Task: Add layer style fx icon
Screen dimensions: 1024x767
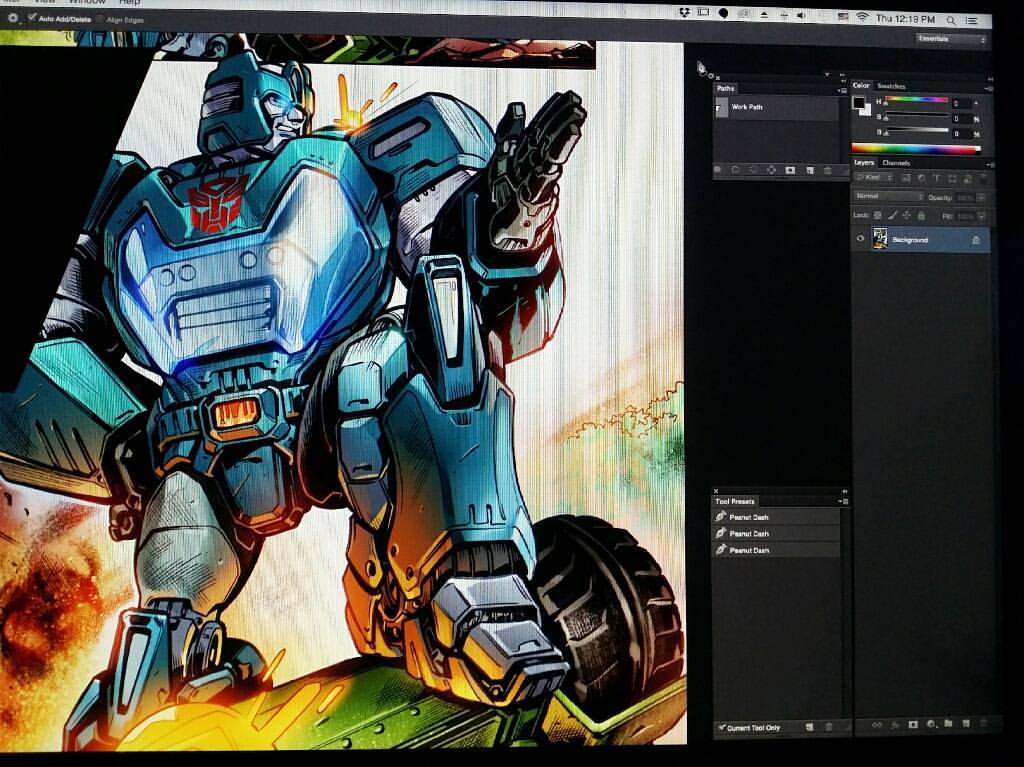Action: [895, 725]
